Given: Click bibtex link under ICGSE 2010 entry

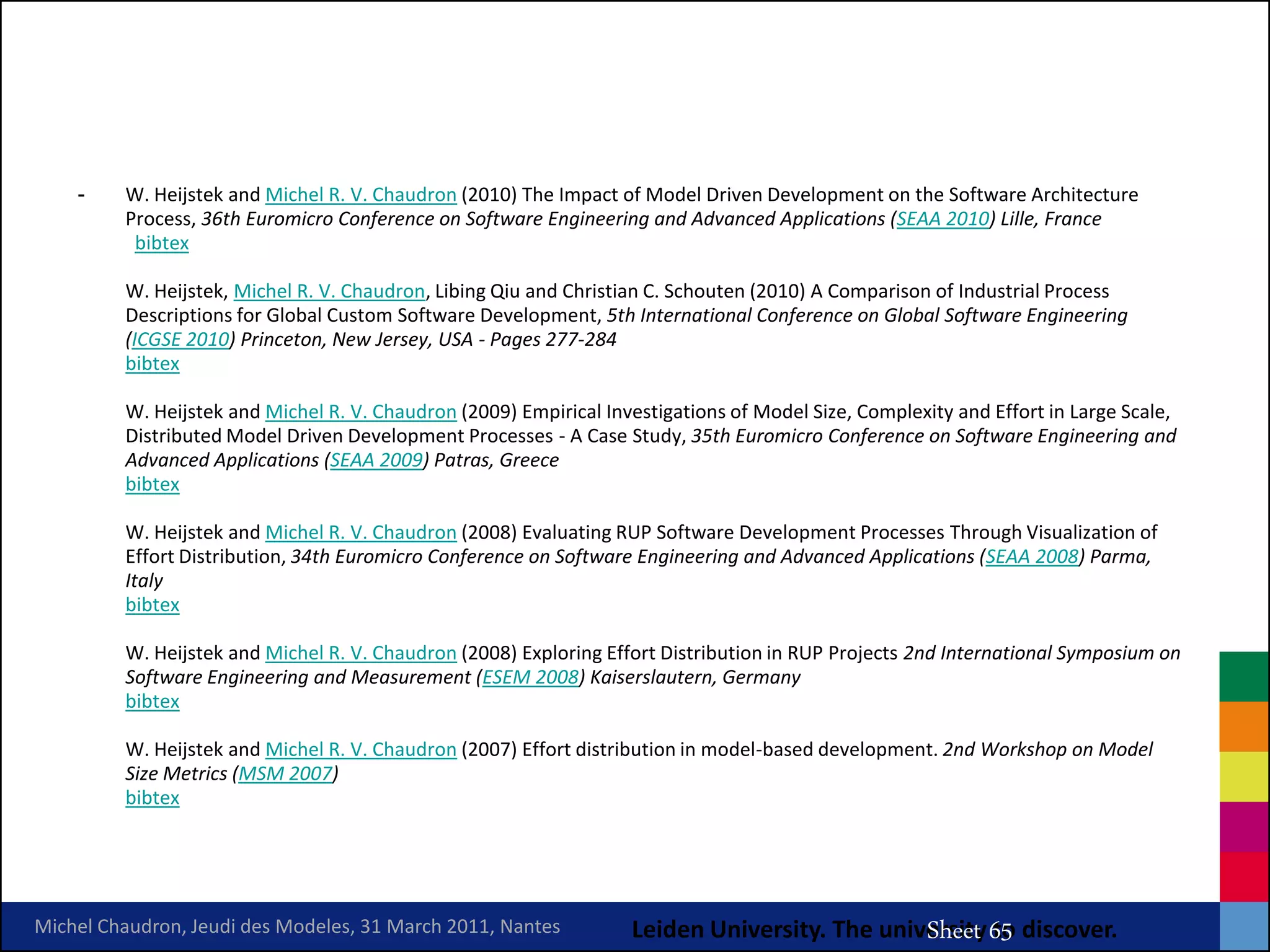Looking at the screenshot, I should click(x=153, y=364).
